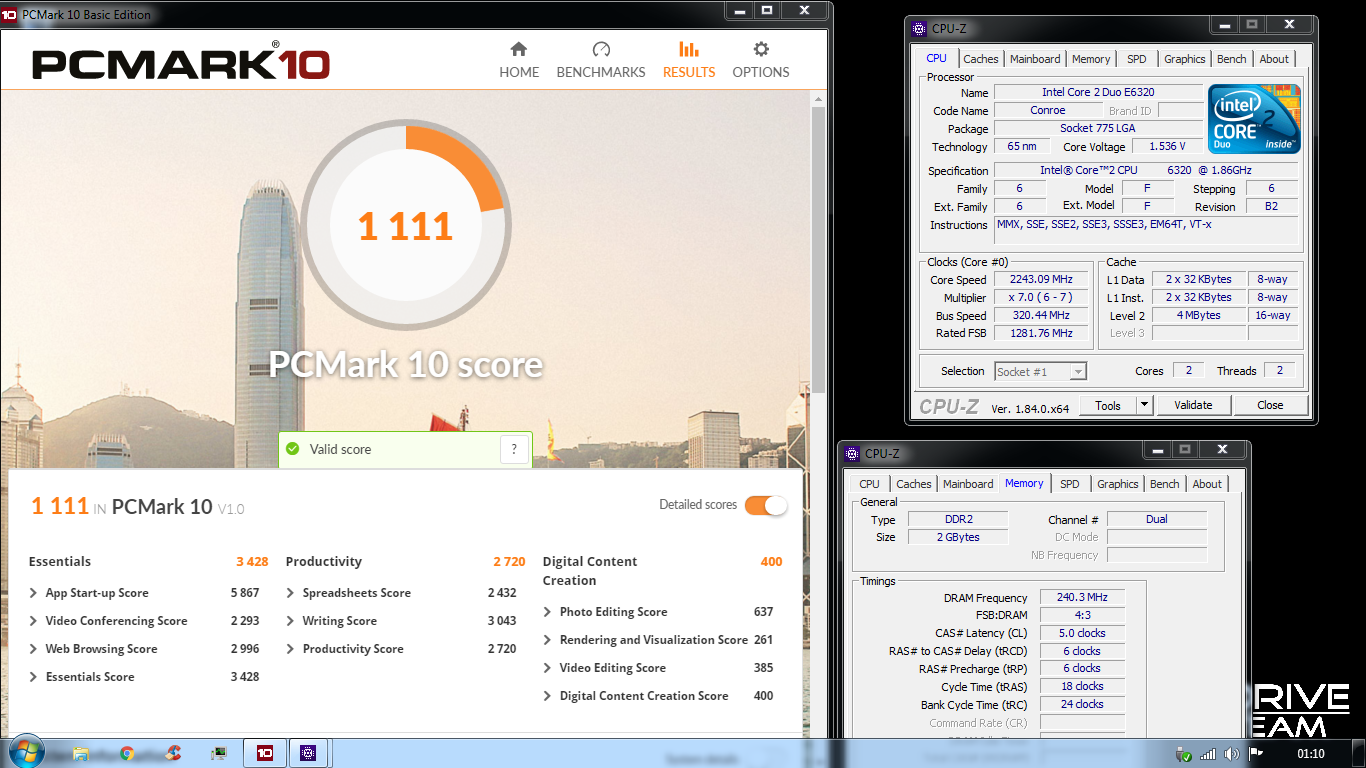
Task: Open Graphics tab in lower CPU-Z window
Action: click(x=1118, y=484)
